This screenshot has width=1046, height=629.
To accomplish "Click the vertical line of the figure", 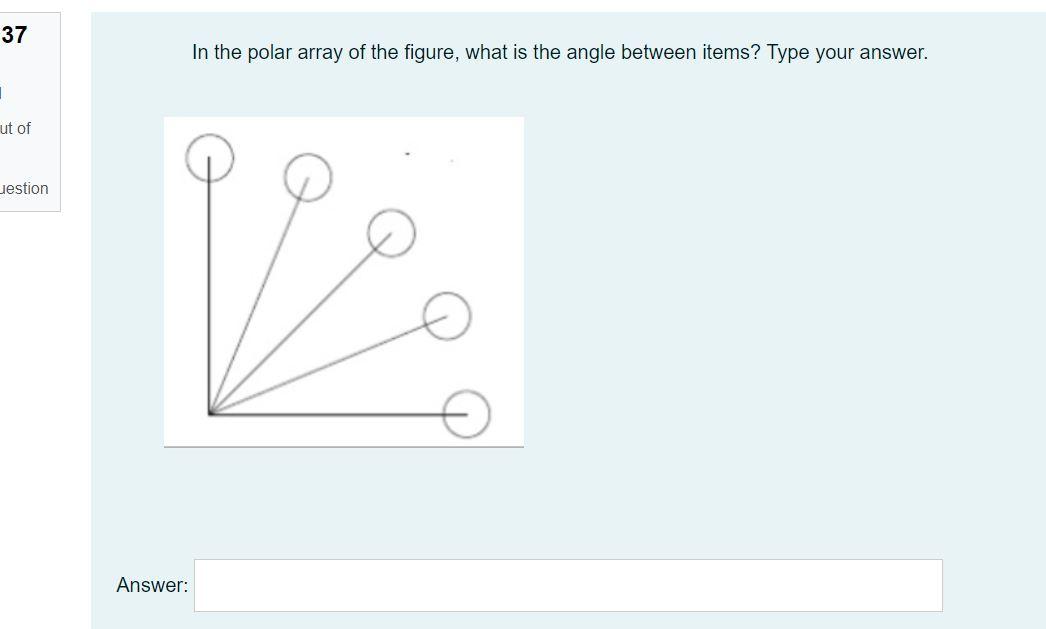I will click(x=209, y=290).
